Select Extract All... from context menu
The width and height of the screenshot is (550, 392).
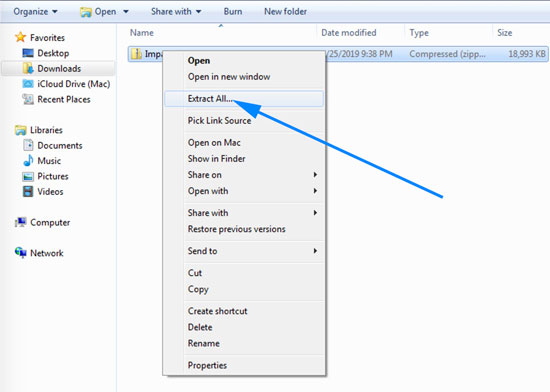243,99
